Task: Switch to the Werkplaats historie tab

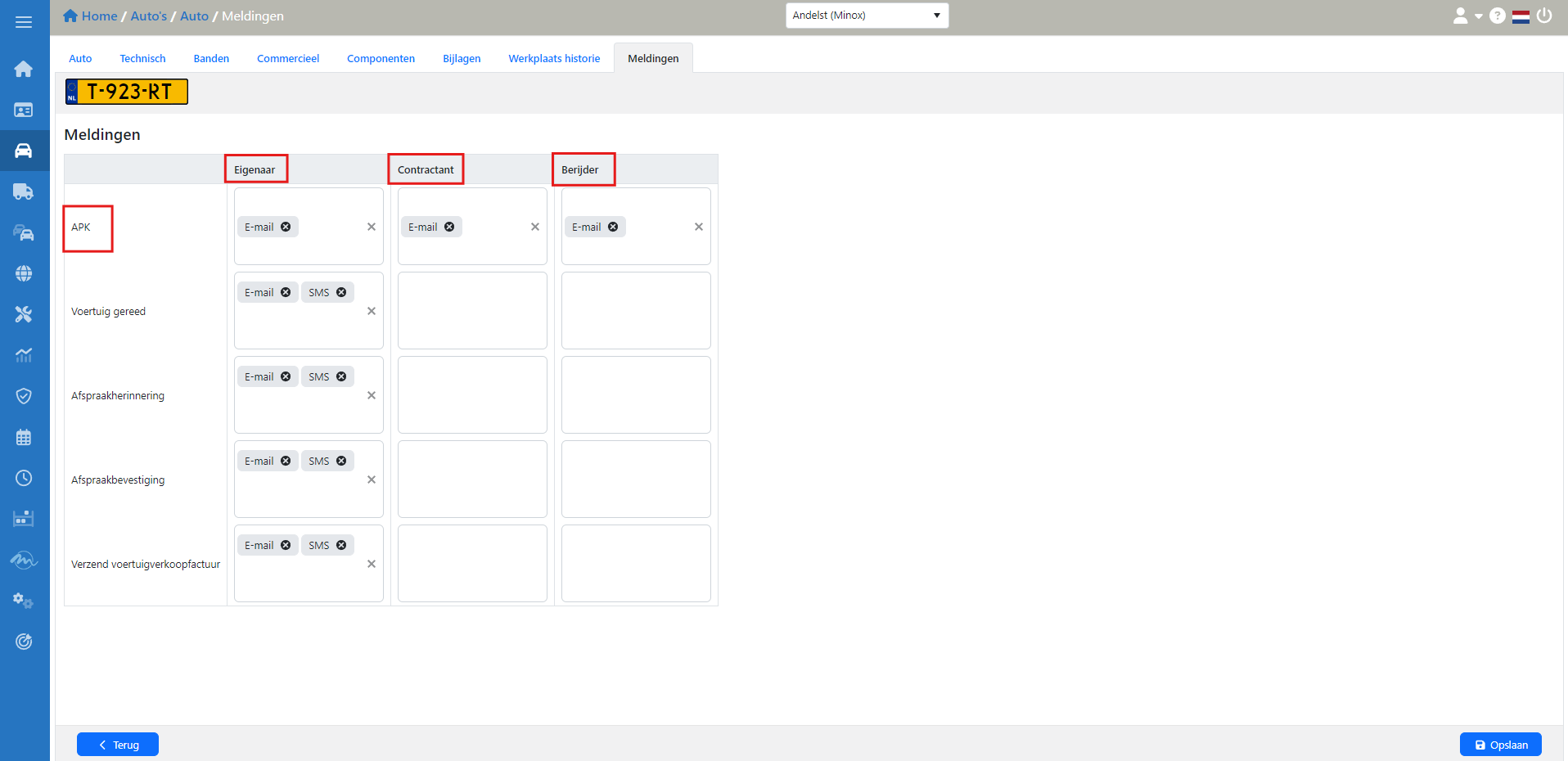Action: (554, 58)
